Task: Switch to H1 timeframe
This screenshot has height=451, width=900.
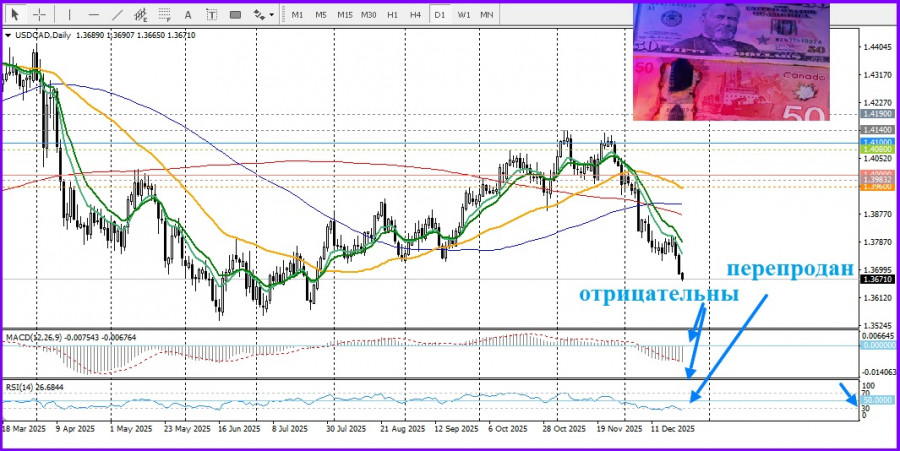Action: (392, 15)
